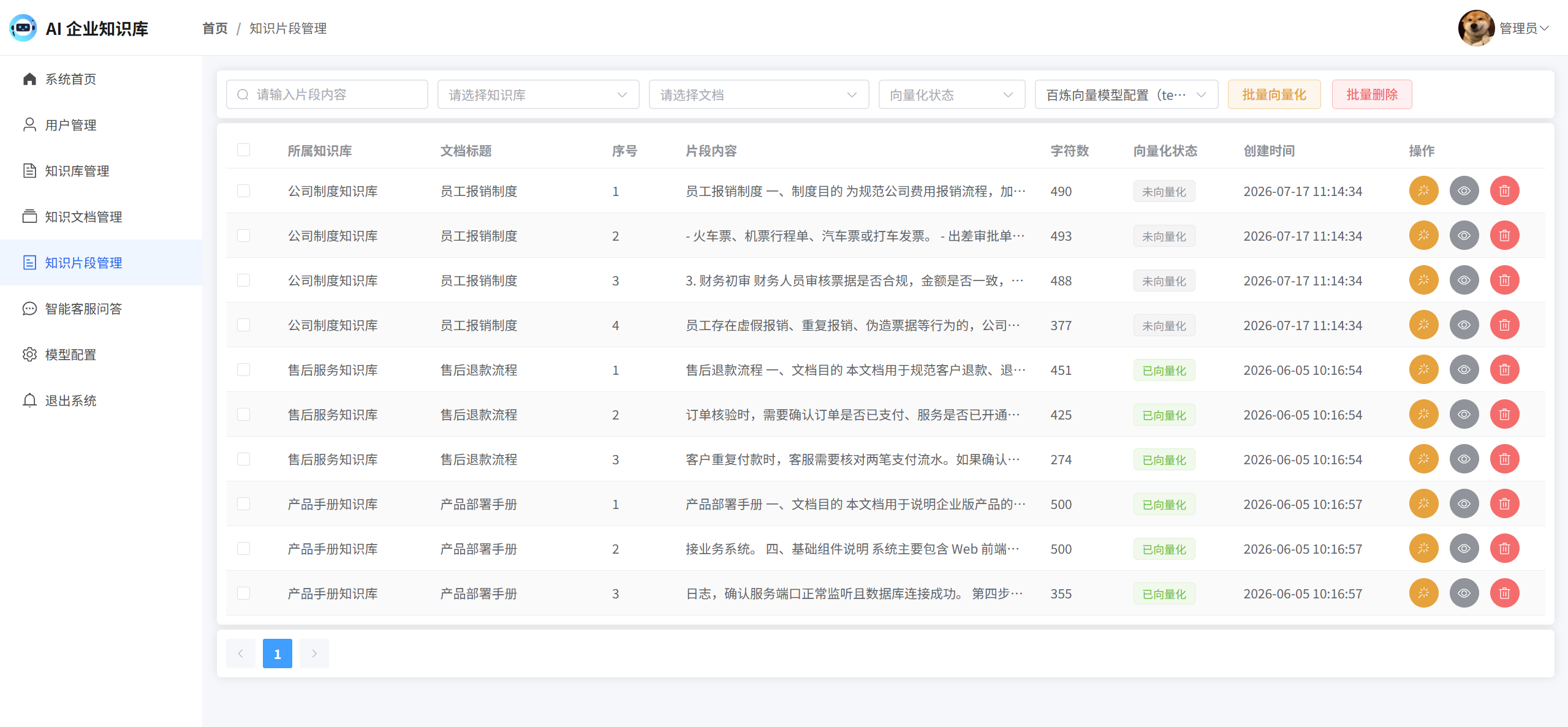Delete 产品部署手册 fragment number 2
This screenshot has width=1568, height=727.
(1504, 548)
